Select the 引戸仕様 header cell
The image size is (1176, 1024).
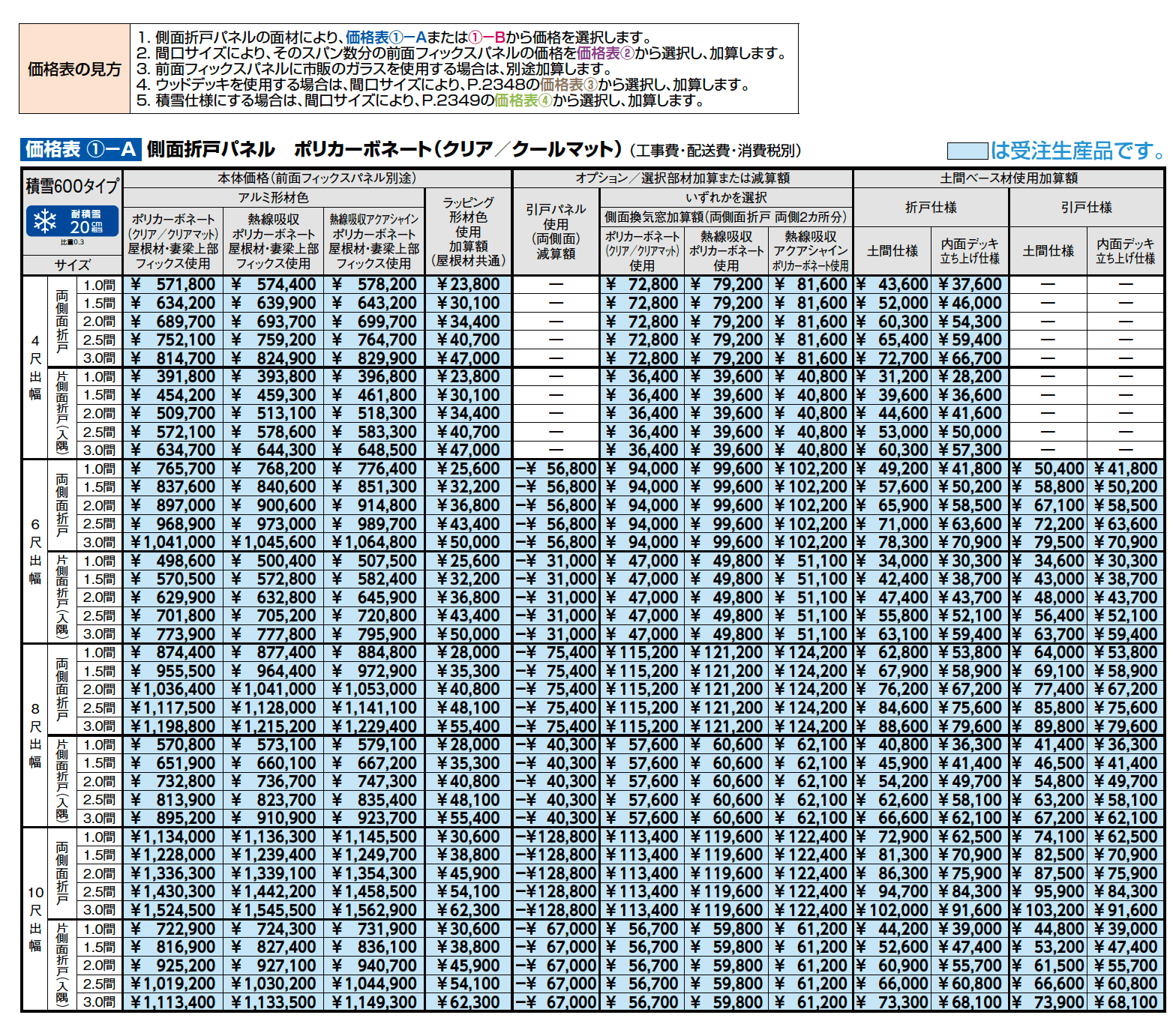(x=1087, y=208)
